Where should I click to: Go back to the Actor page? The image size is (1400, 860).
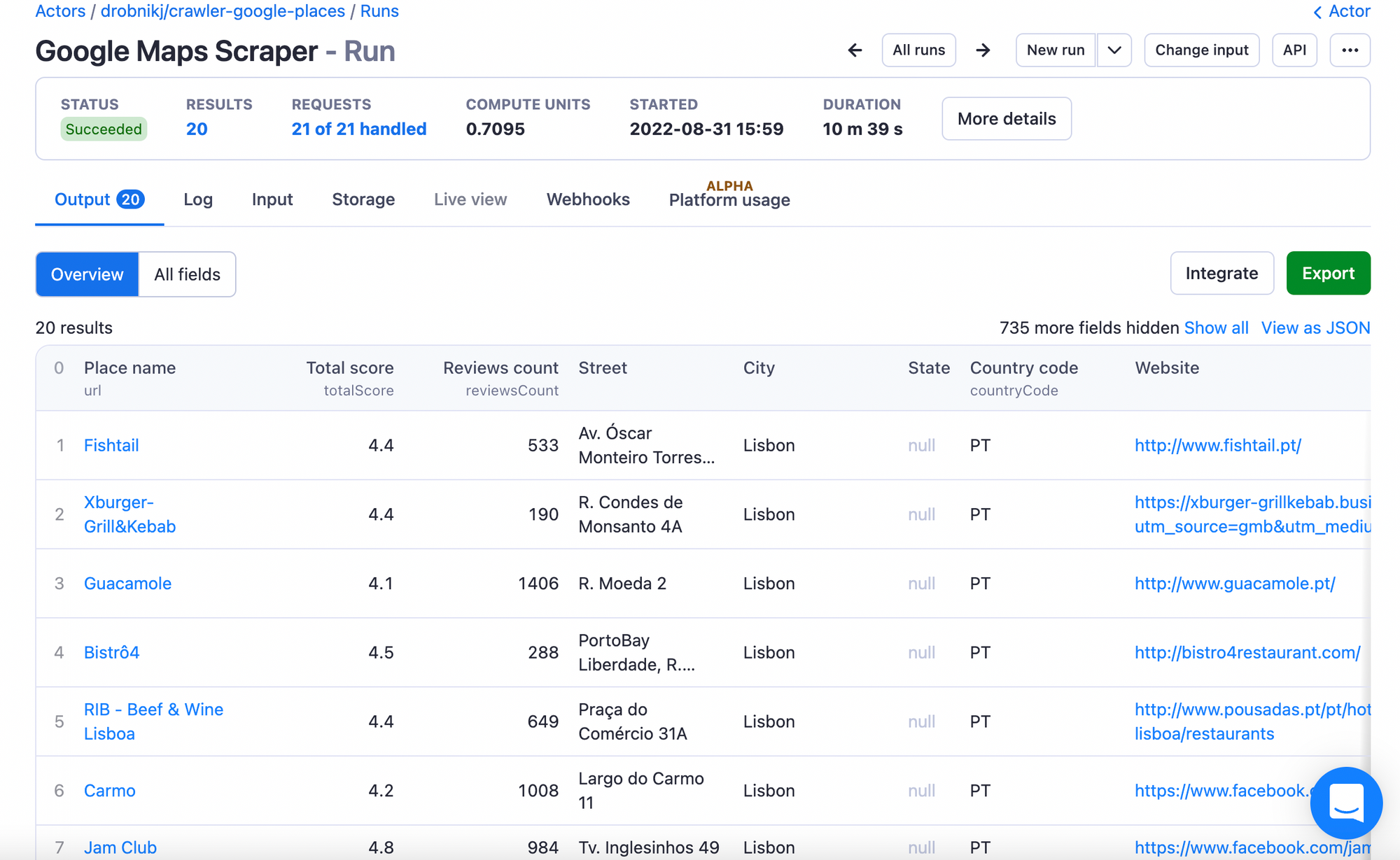[1341, 11]
